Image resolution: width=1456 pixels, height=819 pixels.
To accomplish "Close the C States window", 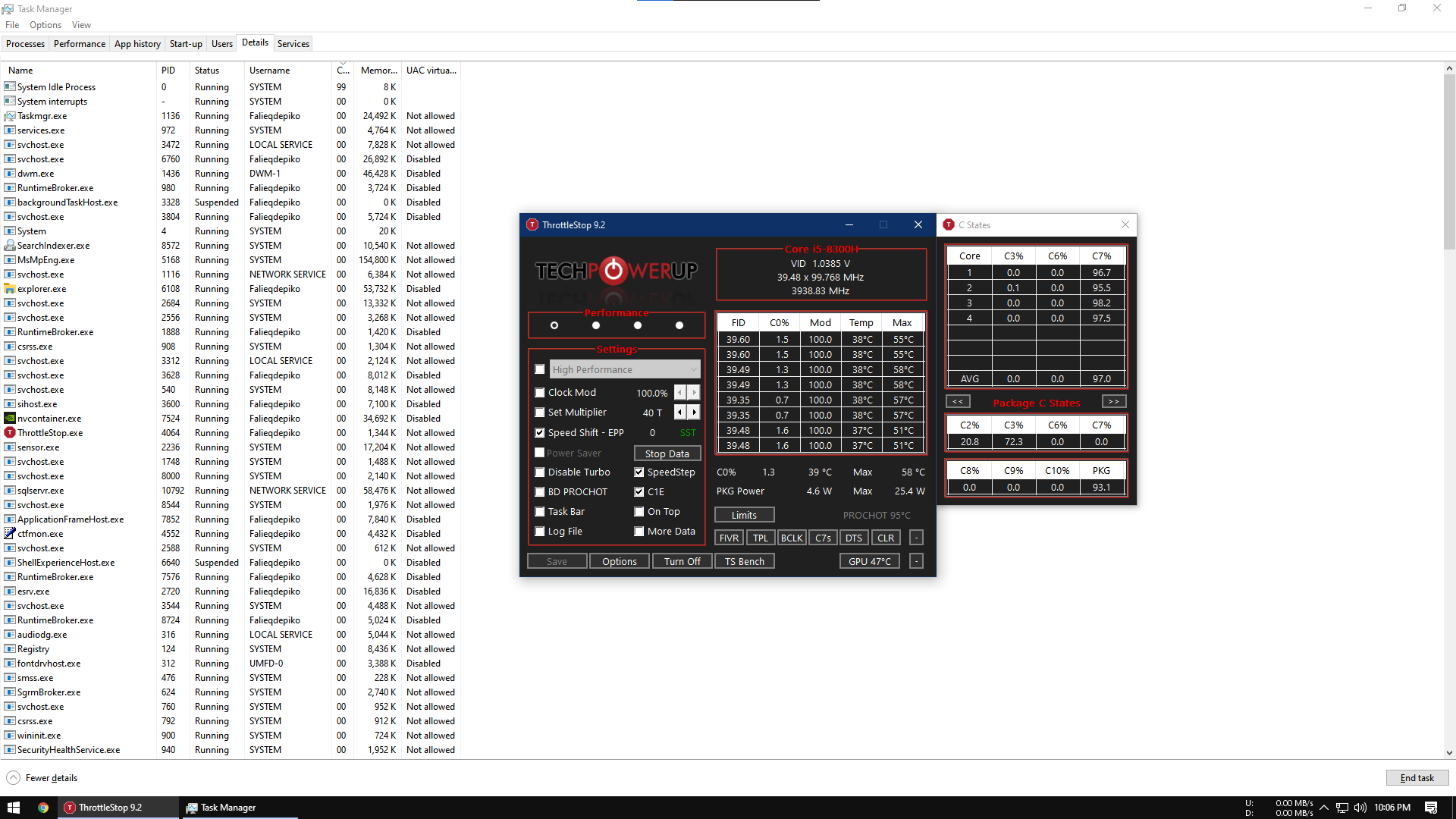I will pos(1125,225).
